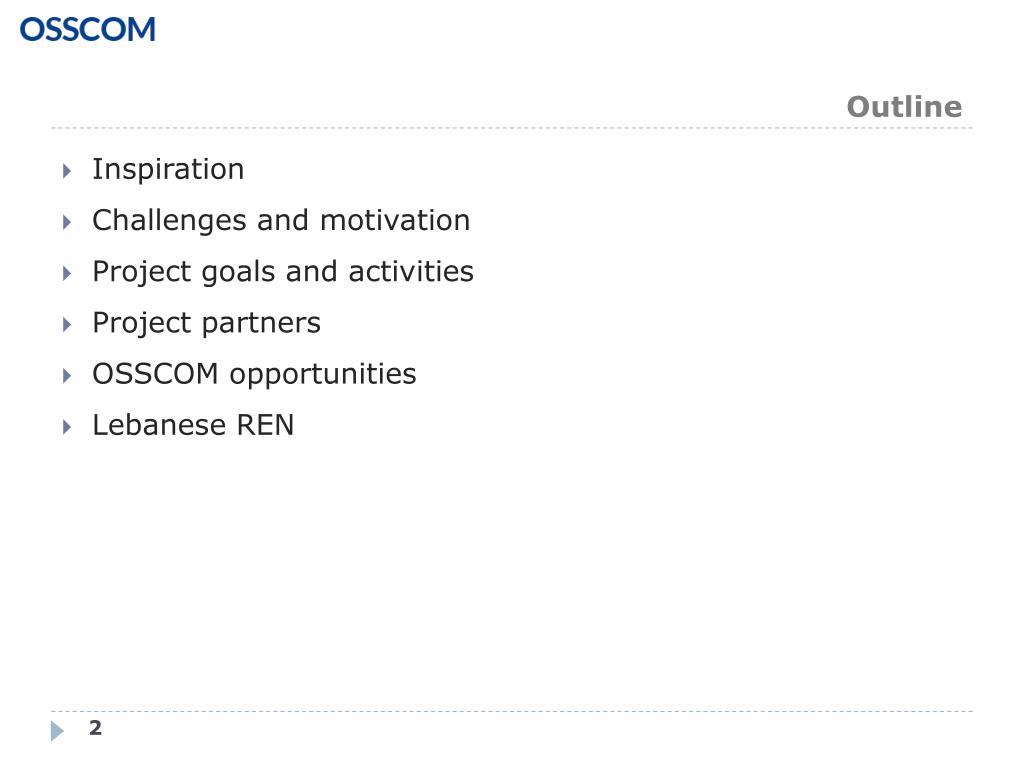The height and width of the screenshot is (768, 1024).
Task: Select the Inspiration outline item
Action: (x=168, y=169)
